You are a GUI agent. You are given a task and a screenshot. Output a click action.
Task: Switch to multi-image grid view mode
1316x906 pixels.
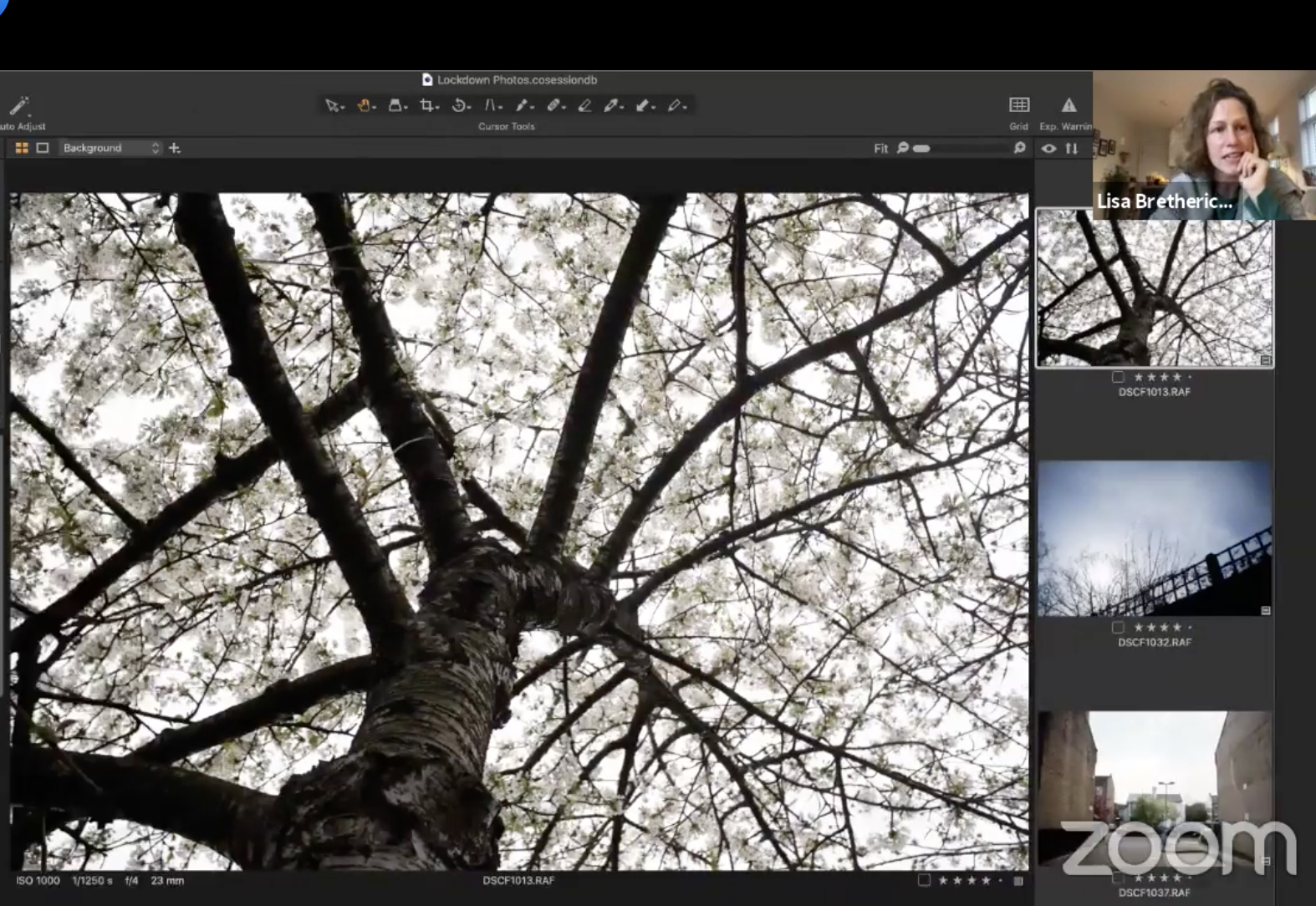[x=22, y=148]
